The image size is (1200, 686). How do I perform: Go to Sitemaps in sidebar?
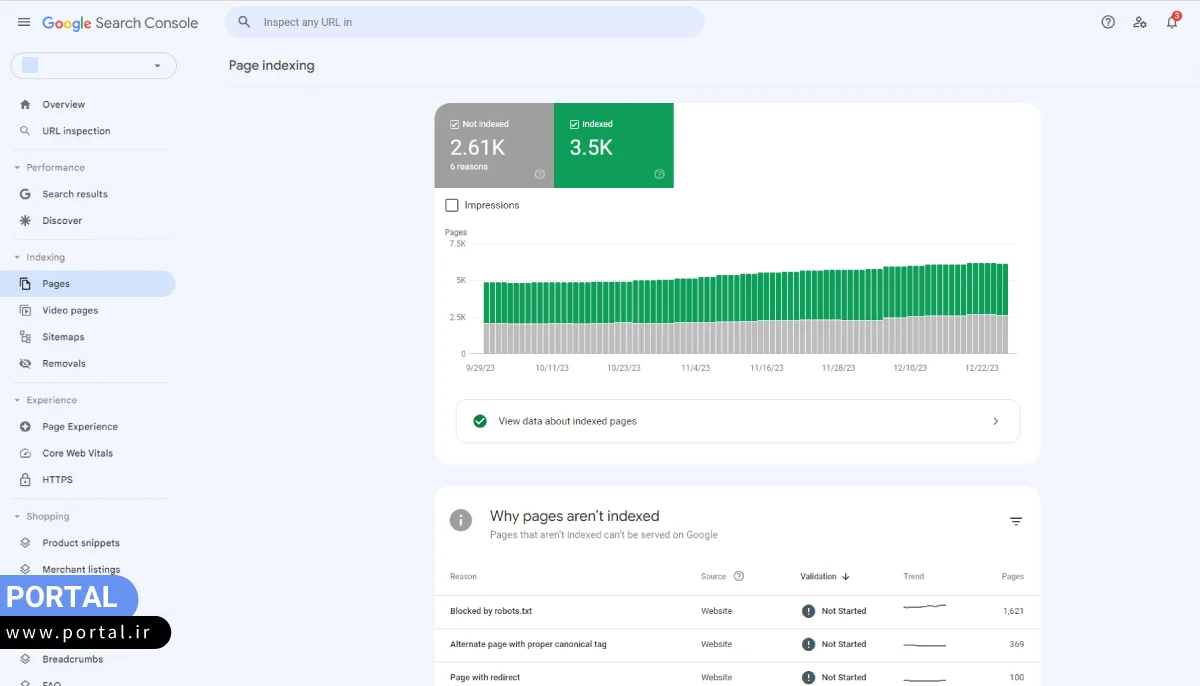(x=63, y=337)
